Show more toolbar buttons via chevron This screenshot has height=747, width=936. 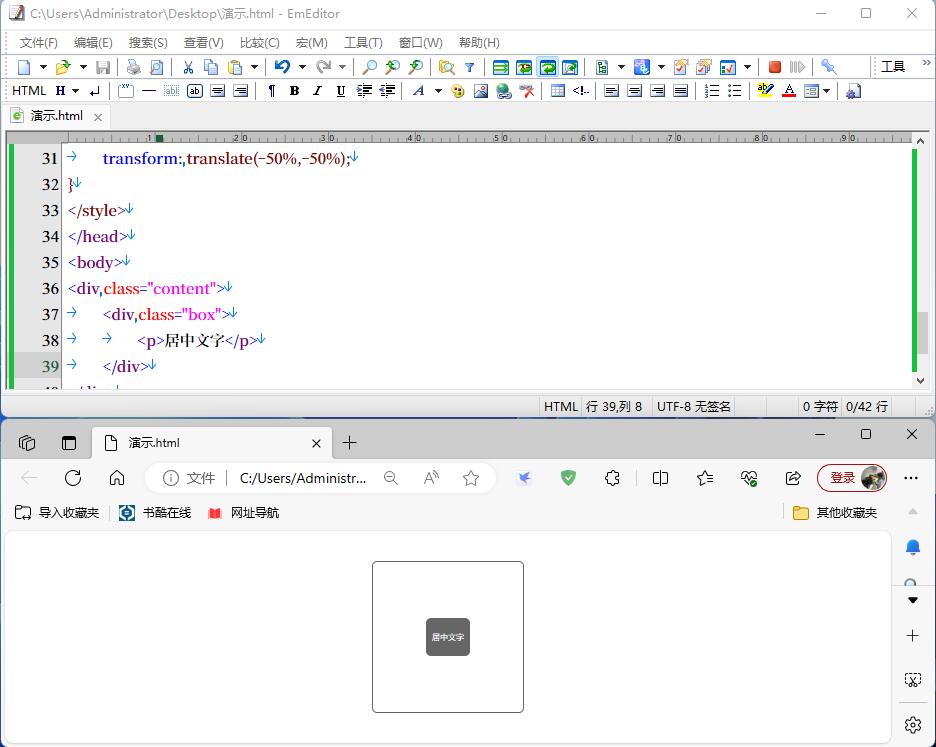tap(926, 63)
